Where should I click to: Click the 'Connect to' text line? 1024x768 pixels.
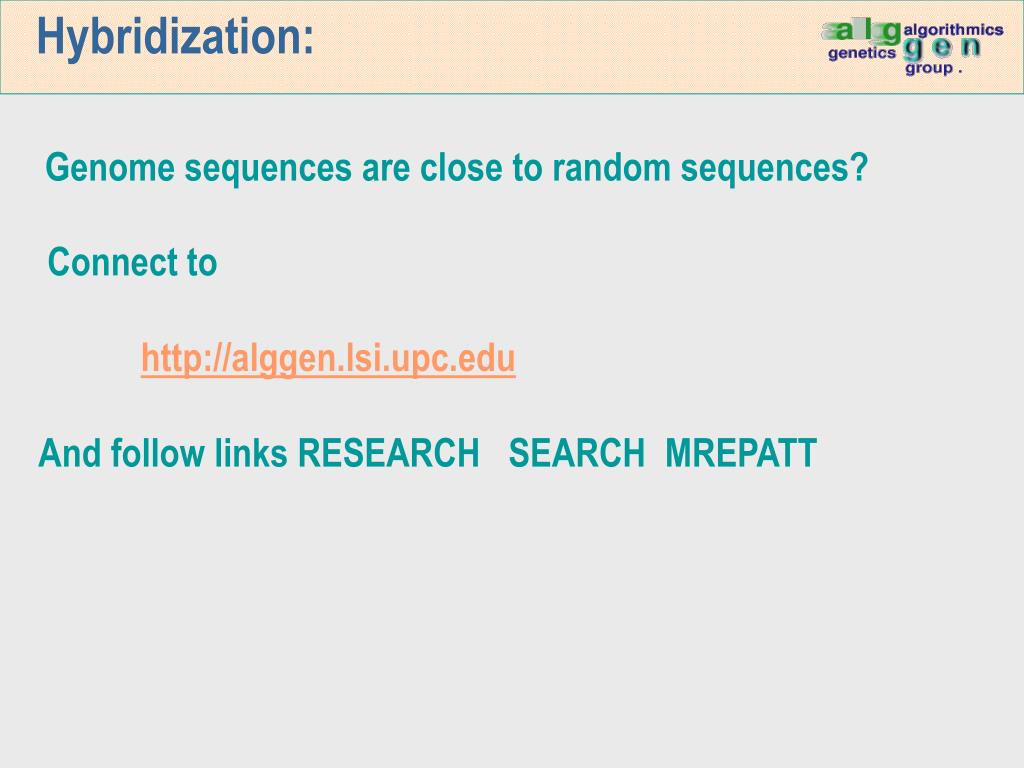tap(132, 263)
